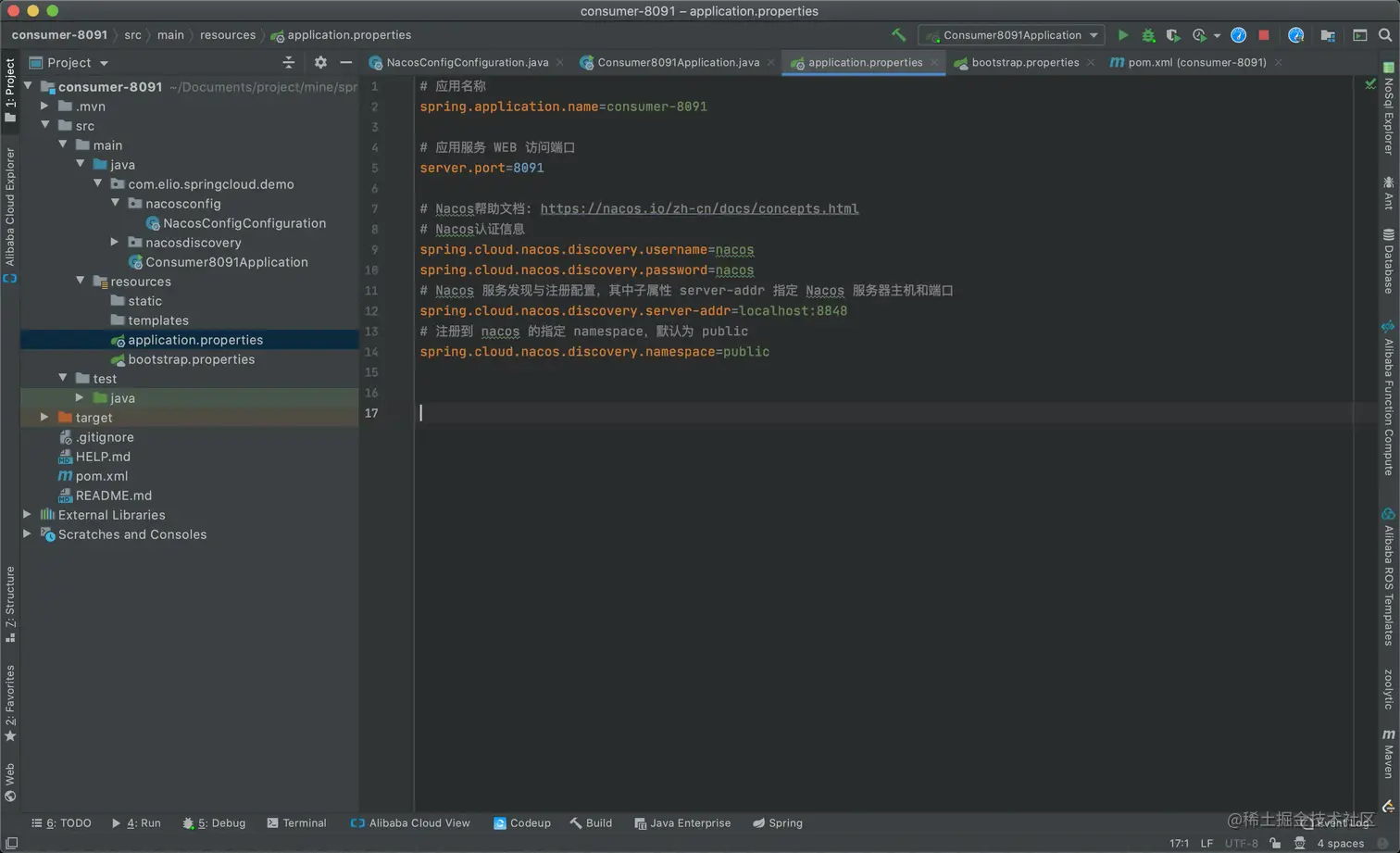The image size is (1400, 853).
Task: Click the 4 spaces indent setting
Action: click(x=1340, y=843)
